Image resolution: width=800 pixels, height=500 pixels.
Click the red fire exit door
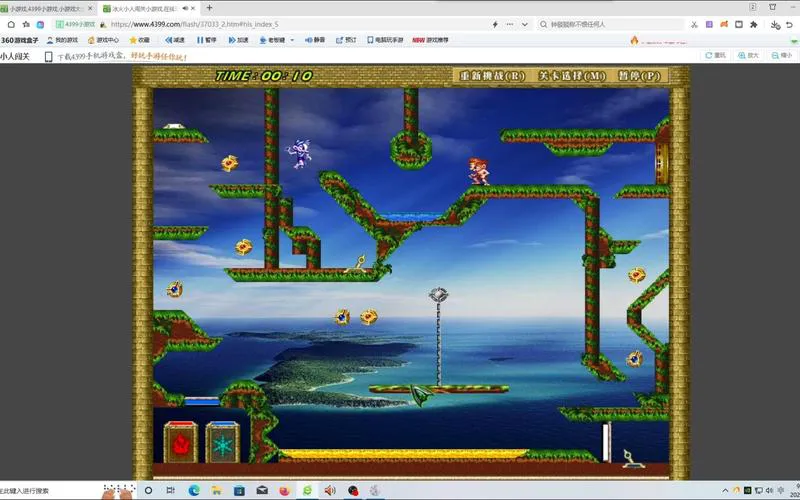pos(181,442)
